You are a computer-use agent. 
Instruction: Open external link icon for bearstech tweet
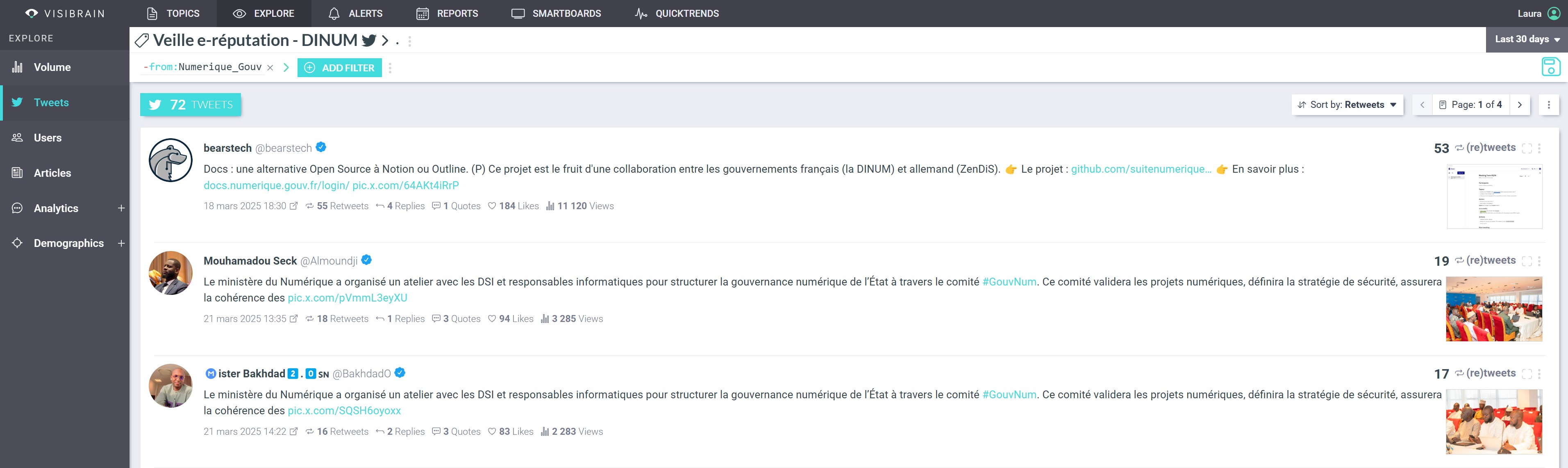[x=293, y=206]
